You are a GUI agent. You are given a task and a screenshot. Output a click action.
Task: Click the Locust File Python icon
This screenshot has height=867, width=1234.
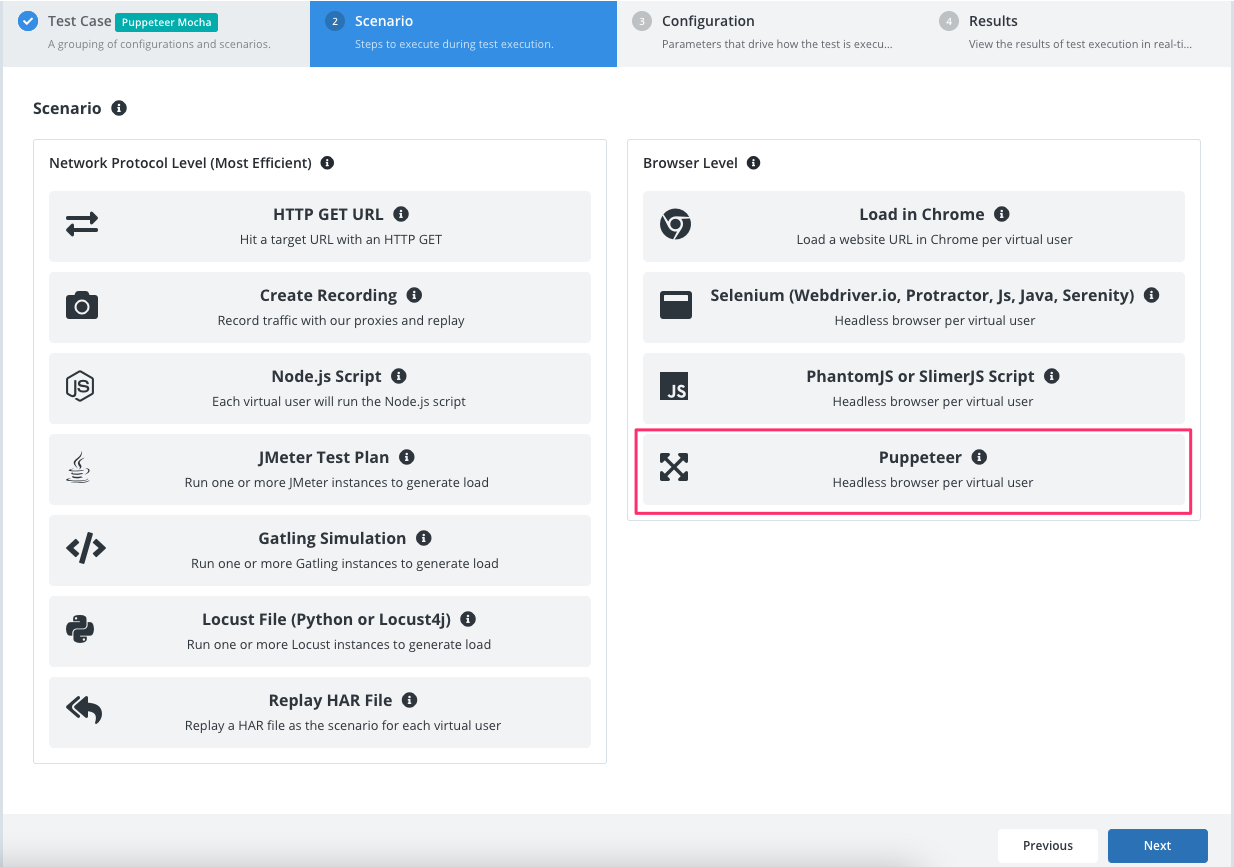pyautogui.click(x=80, y=630)
